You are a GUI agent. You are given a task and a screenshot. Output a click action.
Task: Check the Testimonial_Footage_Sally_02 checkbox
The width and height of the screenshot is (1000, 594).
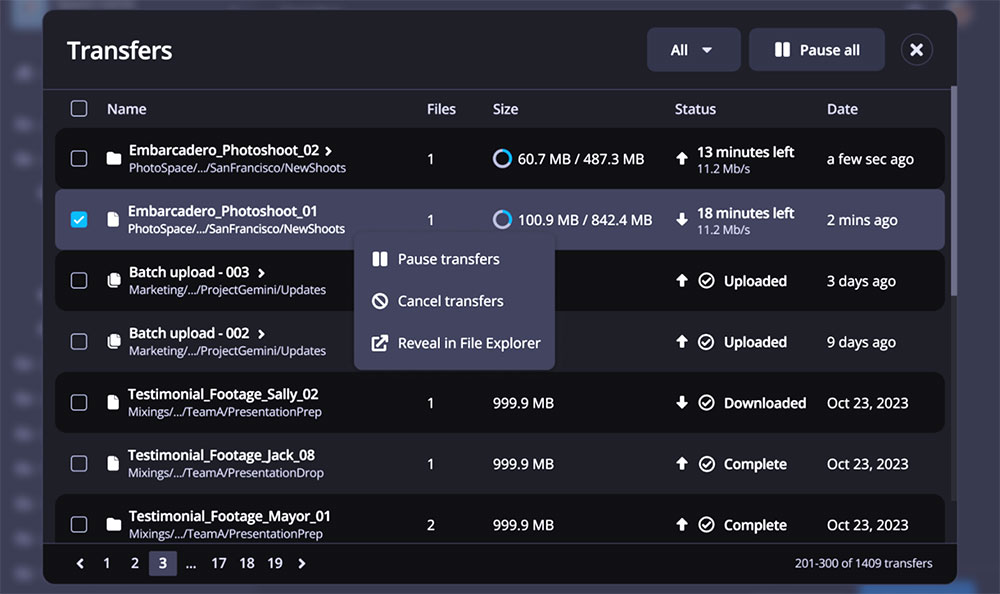[x=79, y=403]
